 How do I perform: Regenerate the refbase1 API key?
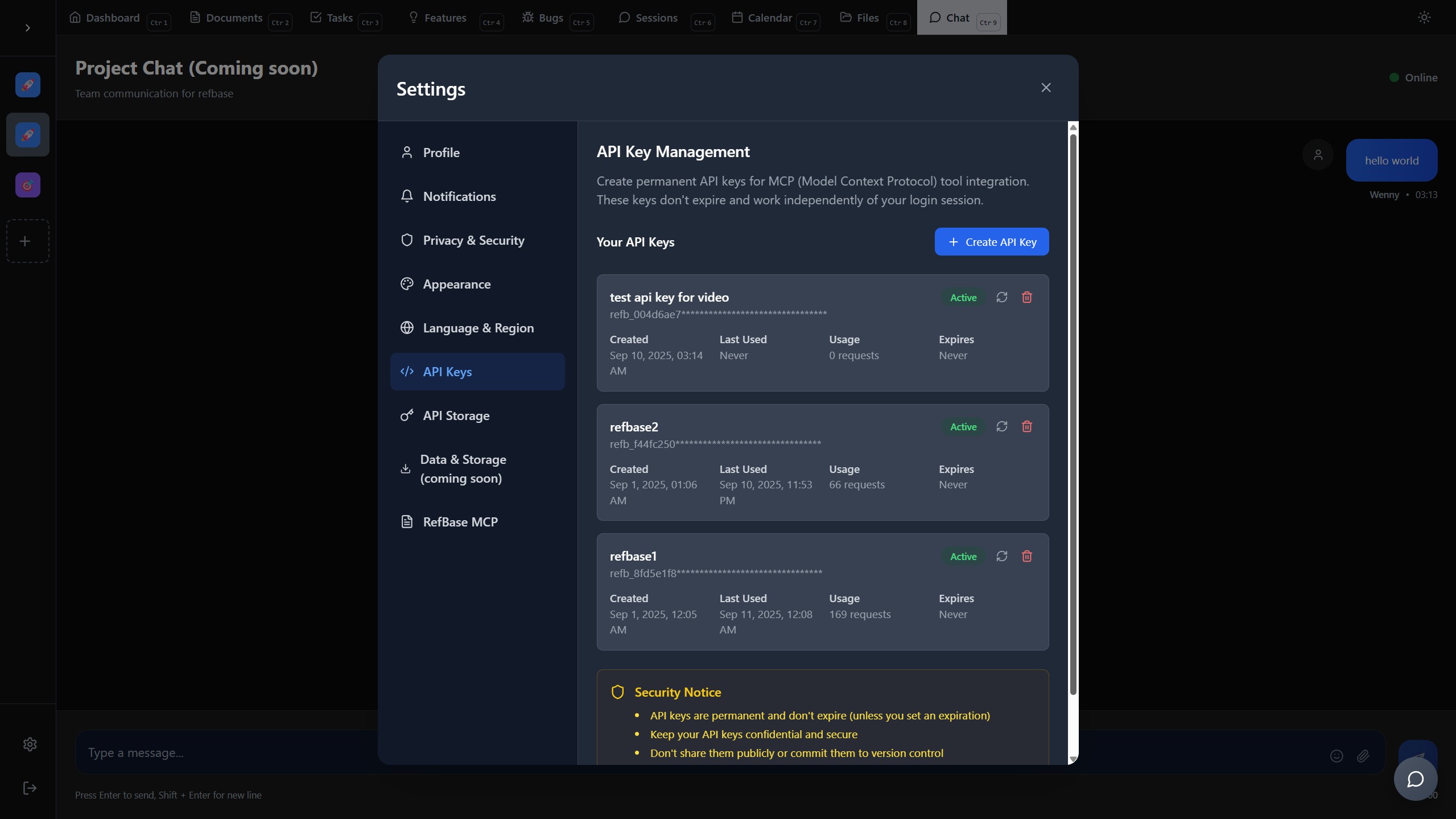1001,556
